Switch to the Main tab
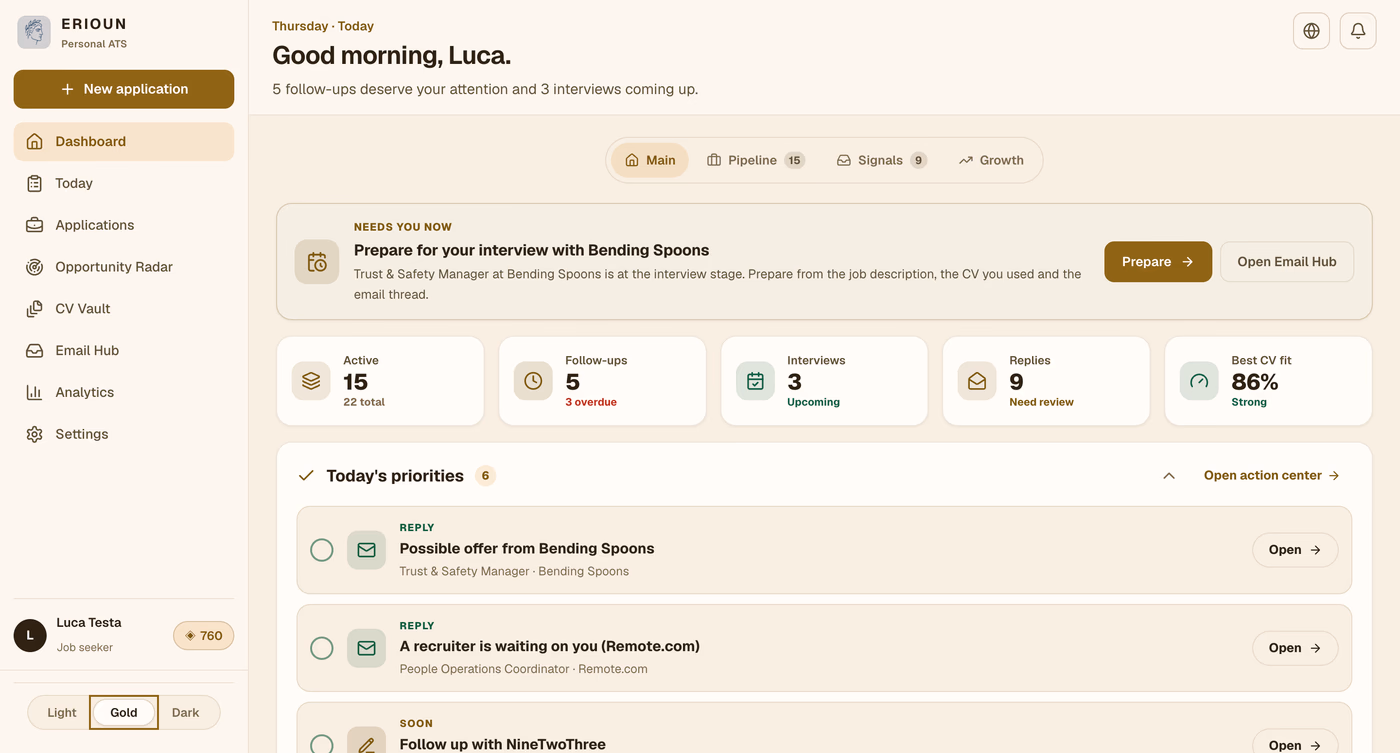This screenshot has height=753, width=1400. click(x=650, y=160)
